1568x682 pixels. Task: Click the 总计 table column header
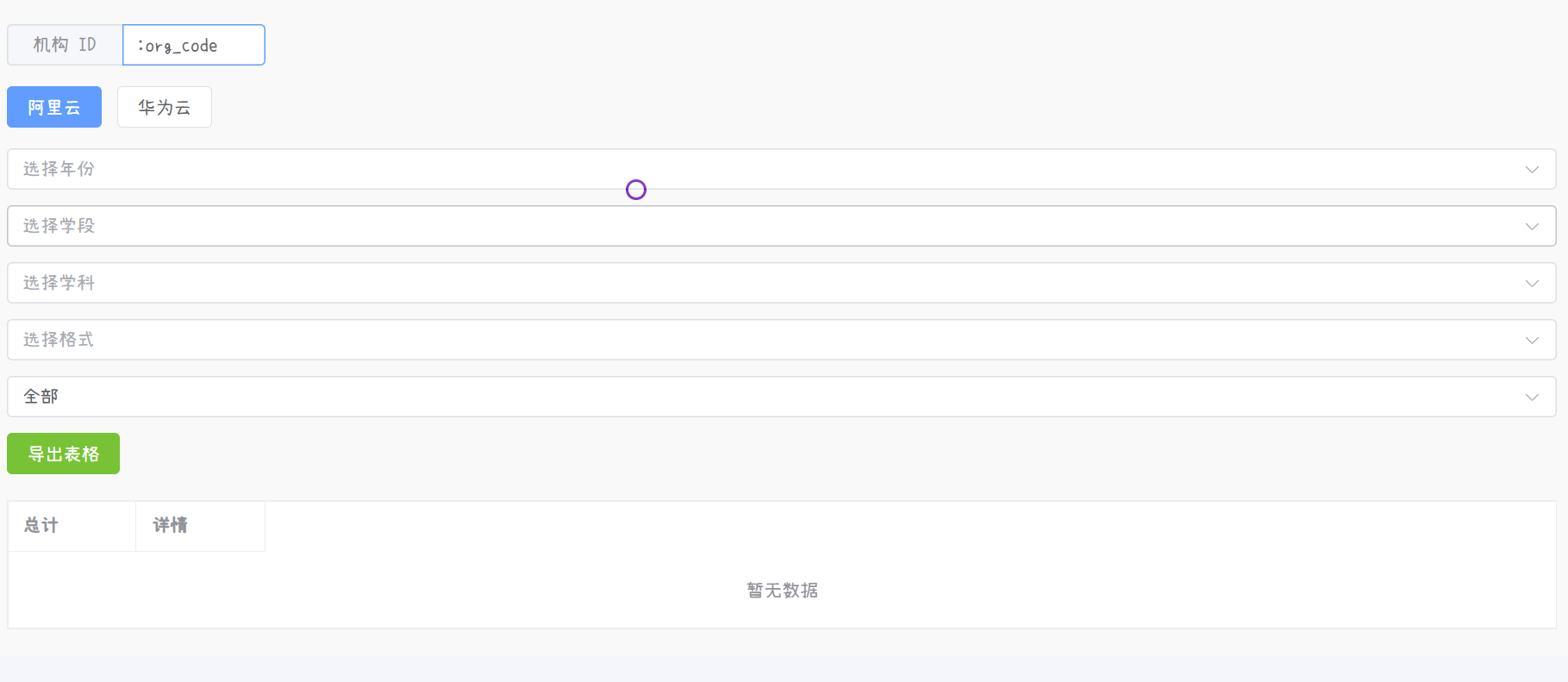pyautogui.click(x=72, y=526)
